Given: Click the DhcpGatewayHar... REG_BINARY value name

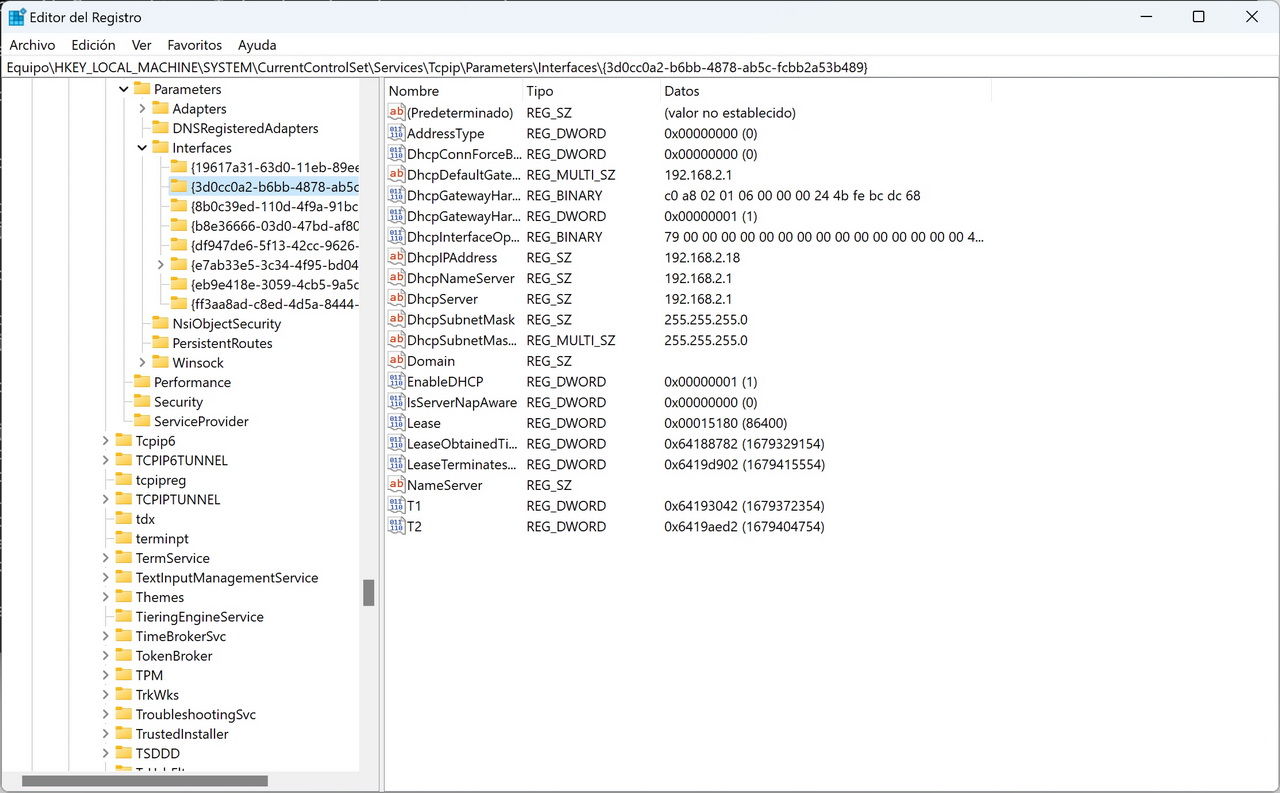Looking at the screenshot, I should (x=464, y=196).
